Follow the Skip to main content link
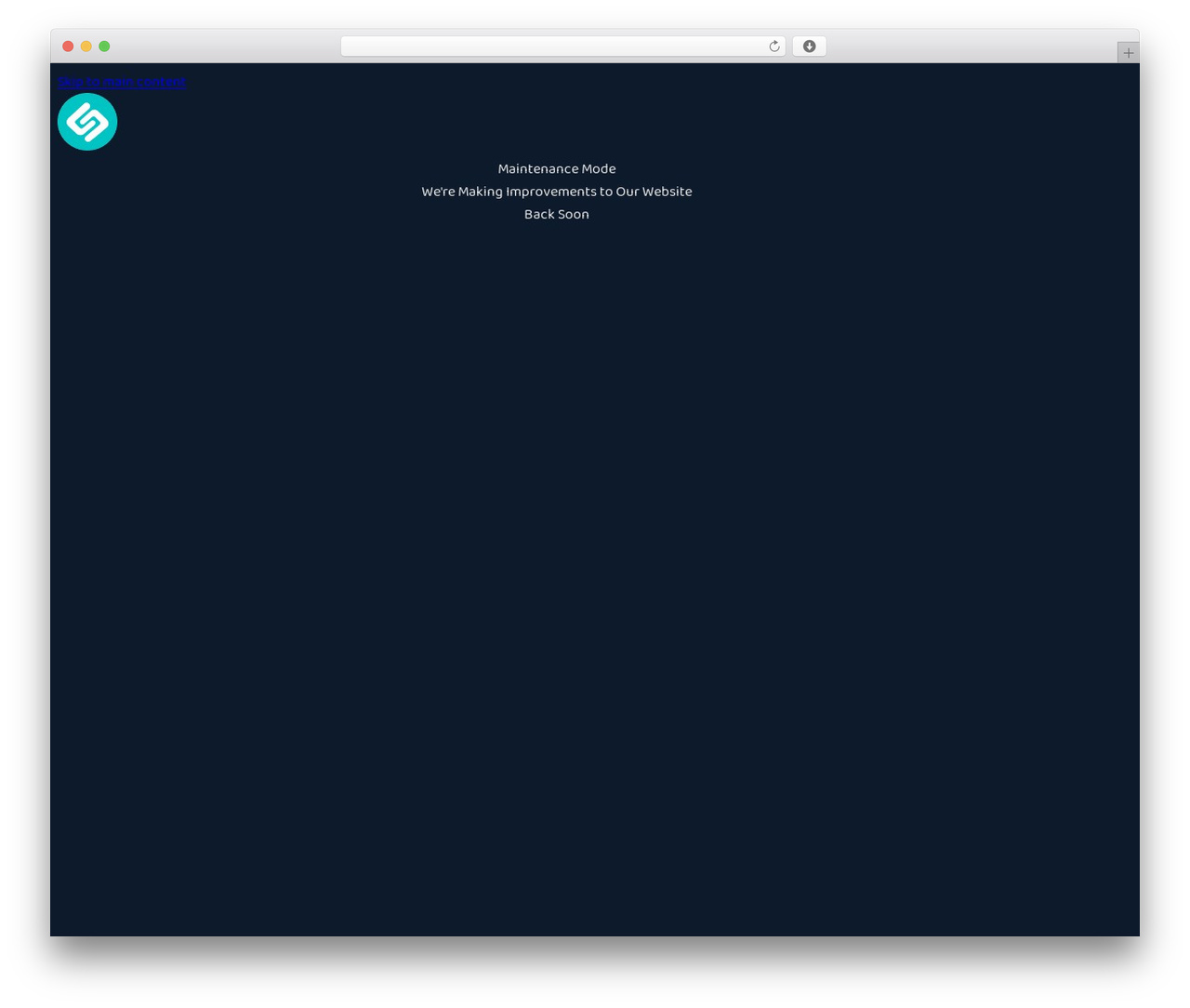Viewport: 1190px width, 1008px height. [122, 82]
